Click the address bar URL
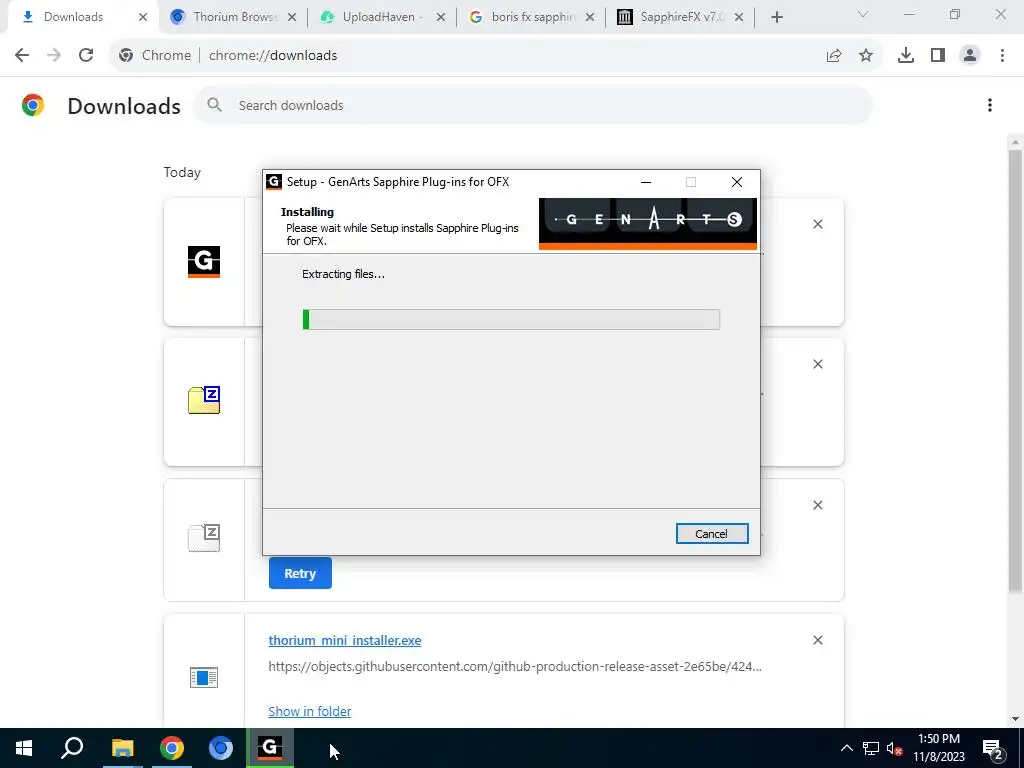 coord(273,56)
